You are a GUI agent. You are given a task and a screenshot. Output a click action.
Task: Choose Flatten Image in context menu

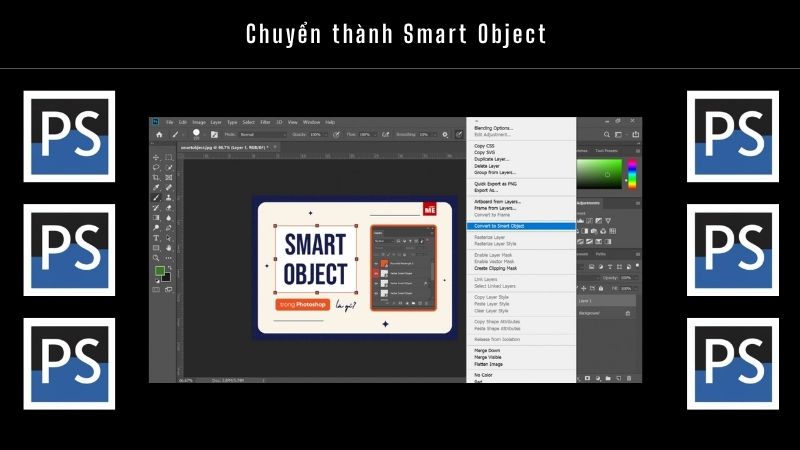pos(488,364)
